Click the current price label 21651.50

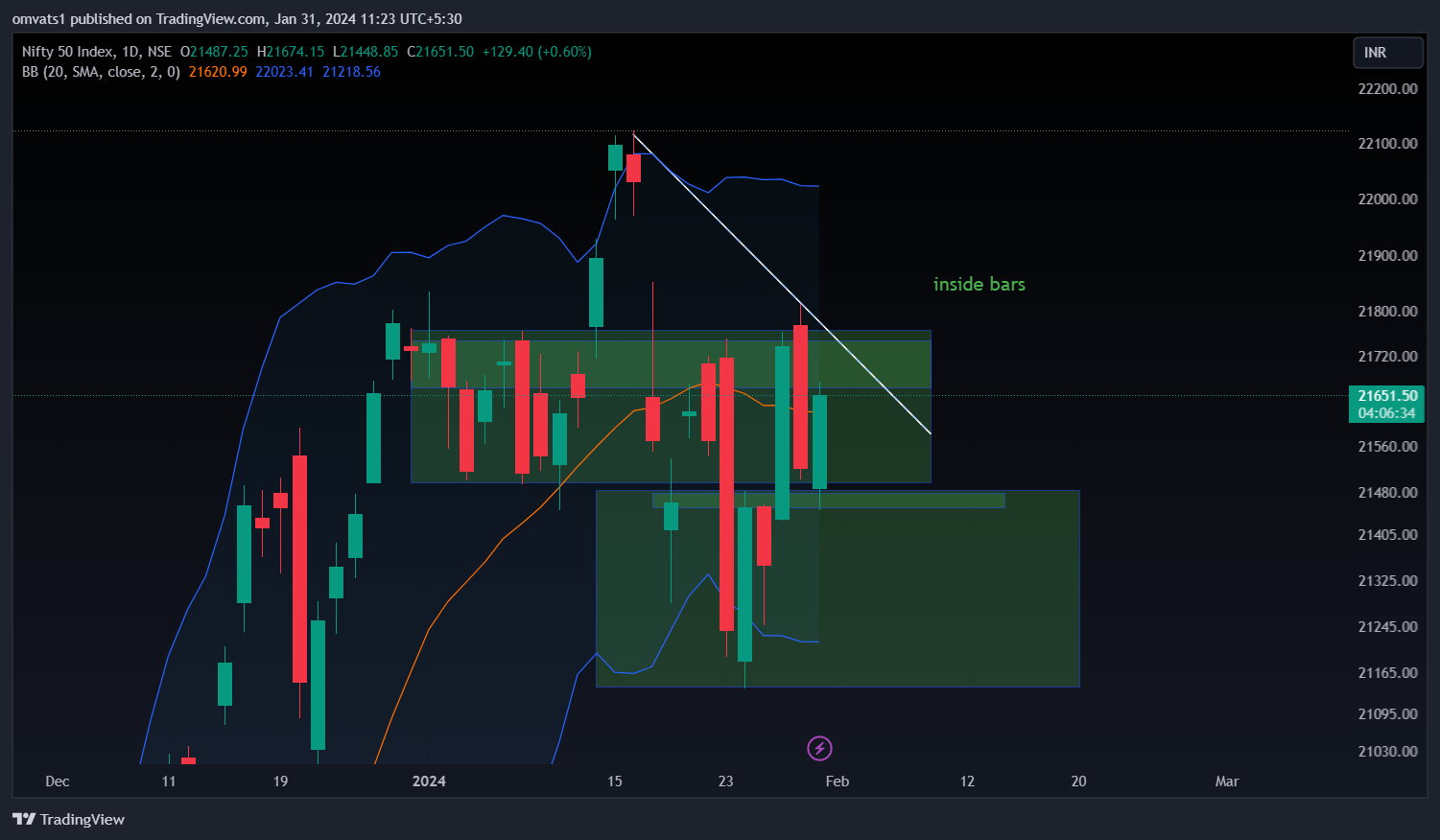click(x=1387, y=396)
